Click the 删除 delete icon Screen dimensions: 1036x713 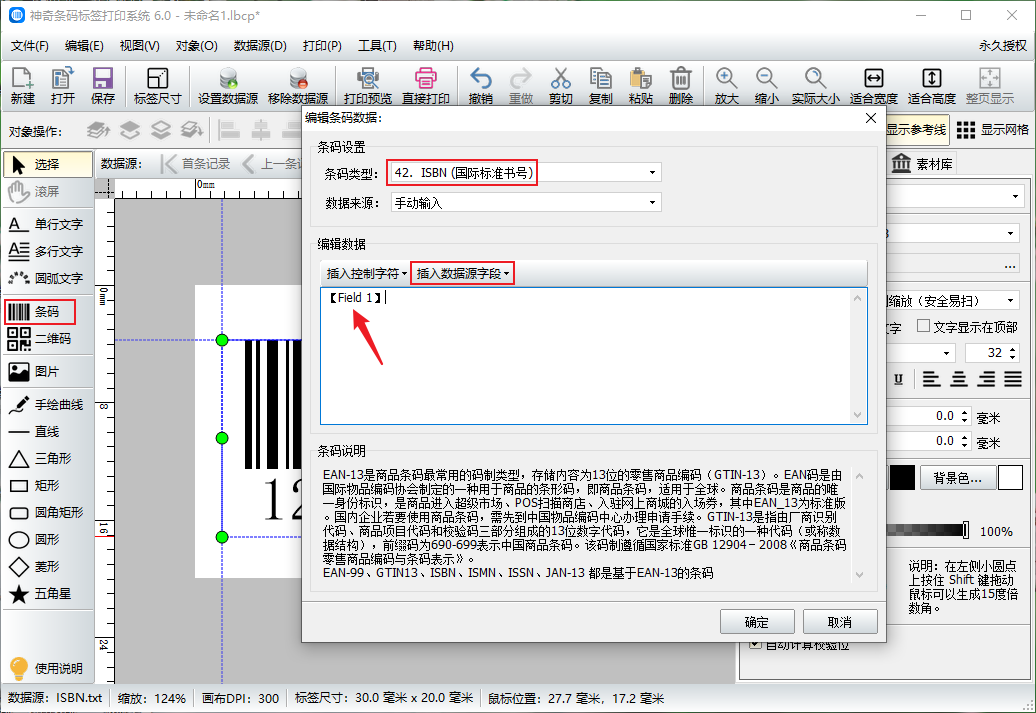(681, 86)
